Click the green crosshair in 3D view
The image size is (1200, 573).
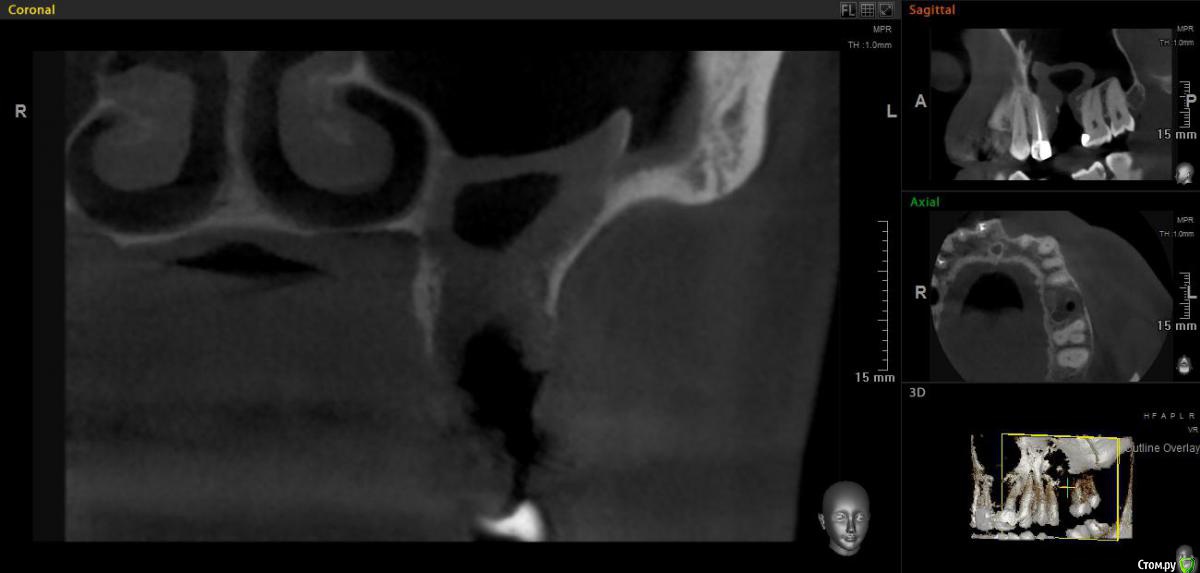pos(1068,488)
